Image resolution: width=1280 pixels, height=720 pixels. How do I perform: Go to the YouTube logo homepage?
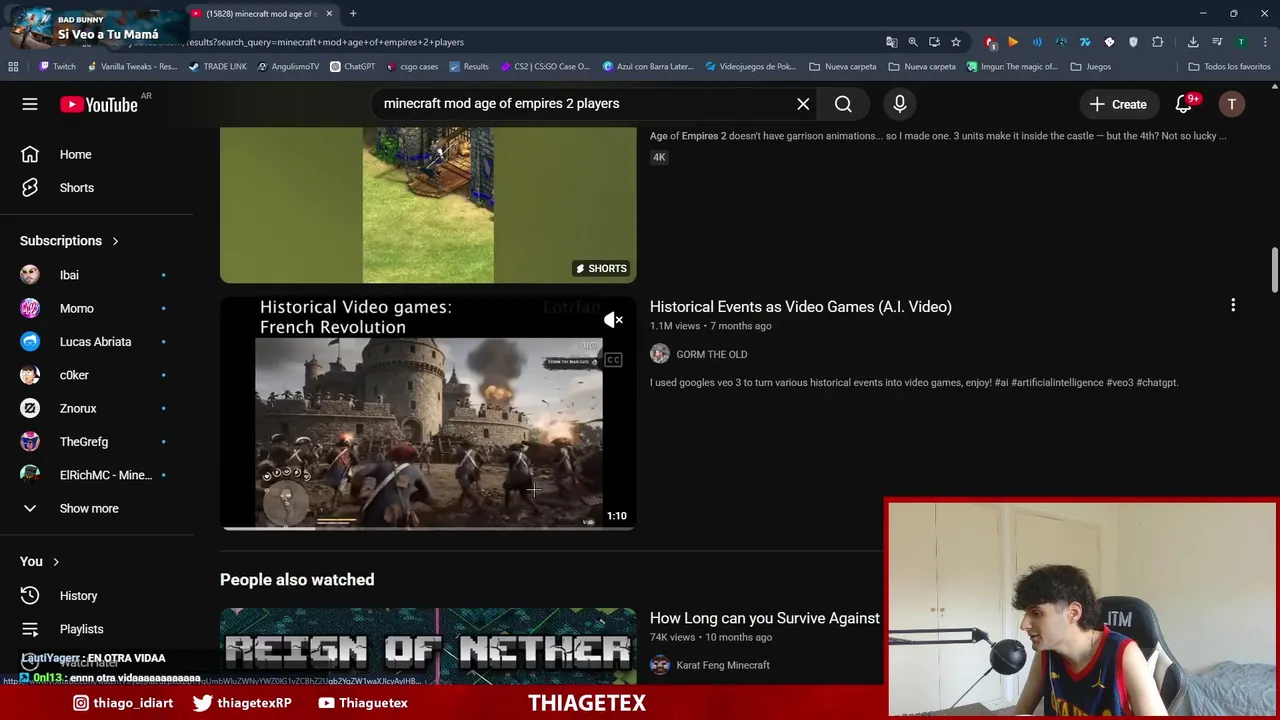tap(99, 104)
